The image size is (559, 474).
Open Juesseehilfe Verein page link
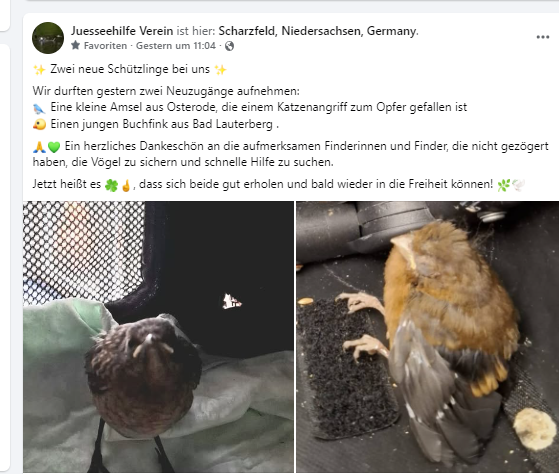click(x=122, y=31)
